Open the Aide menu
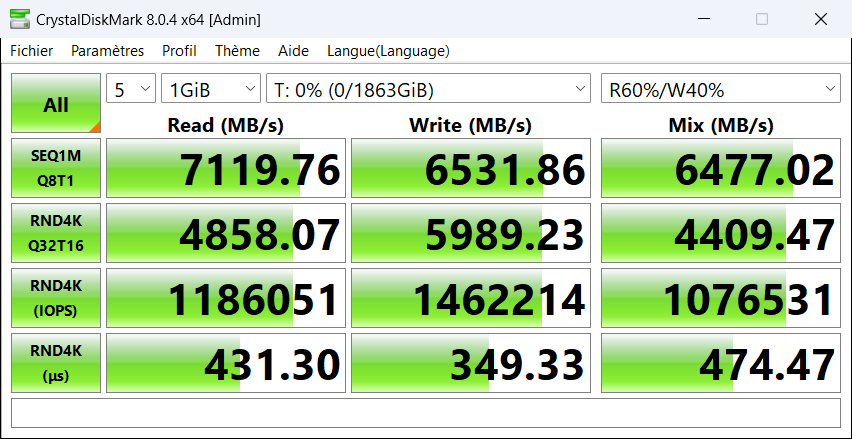Image resolution: width=852 pixels, height=439 pixels. (x=293, y=51)
